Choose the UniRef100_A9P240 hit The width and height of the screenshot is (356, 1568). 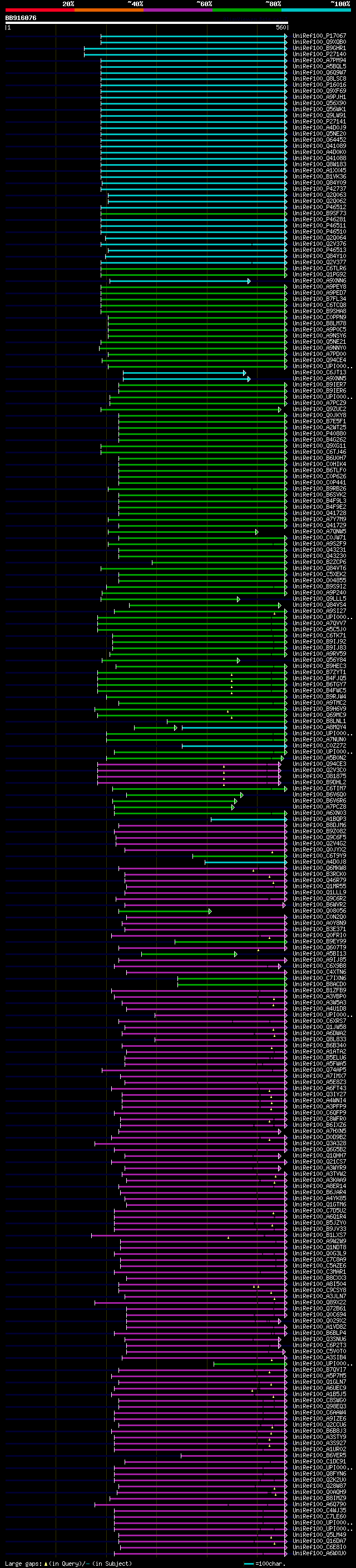pyautogui.click(x=319, y=593)
